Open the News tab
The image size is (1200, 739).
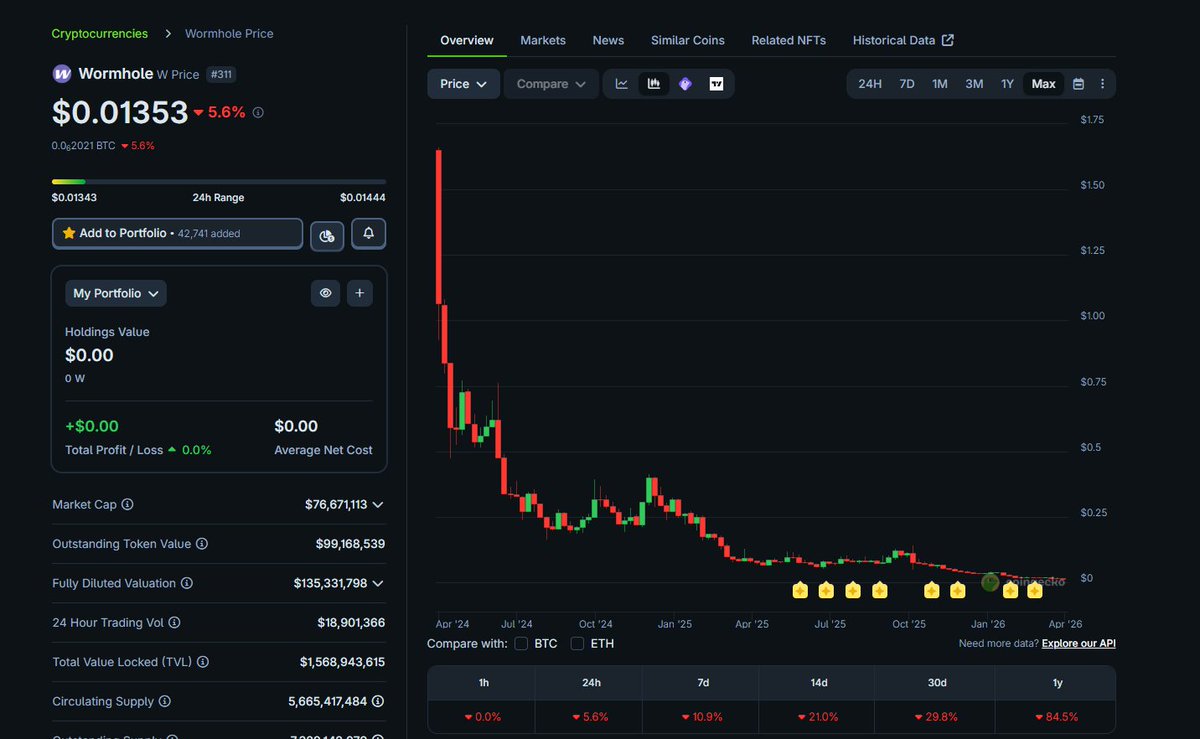[608, 40]
